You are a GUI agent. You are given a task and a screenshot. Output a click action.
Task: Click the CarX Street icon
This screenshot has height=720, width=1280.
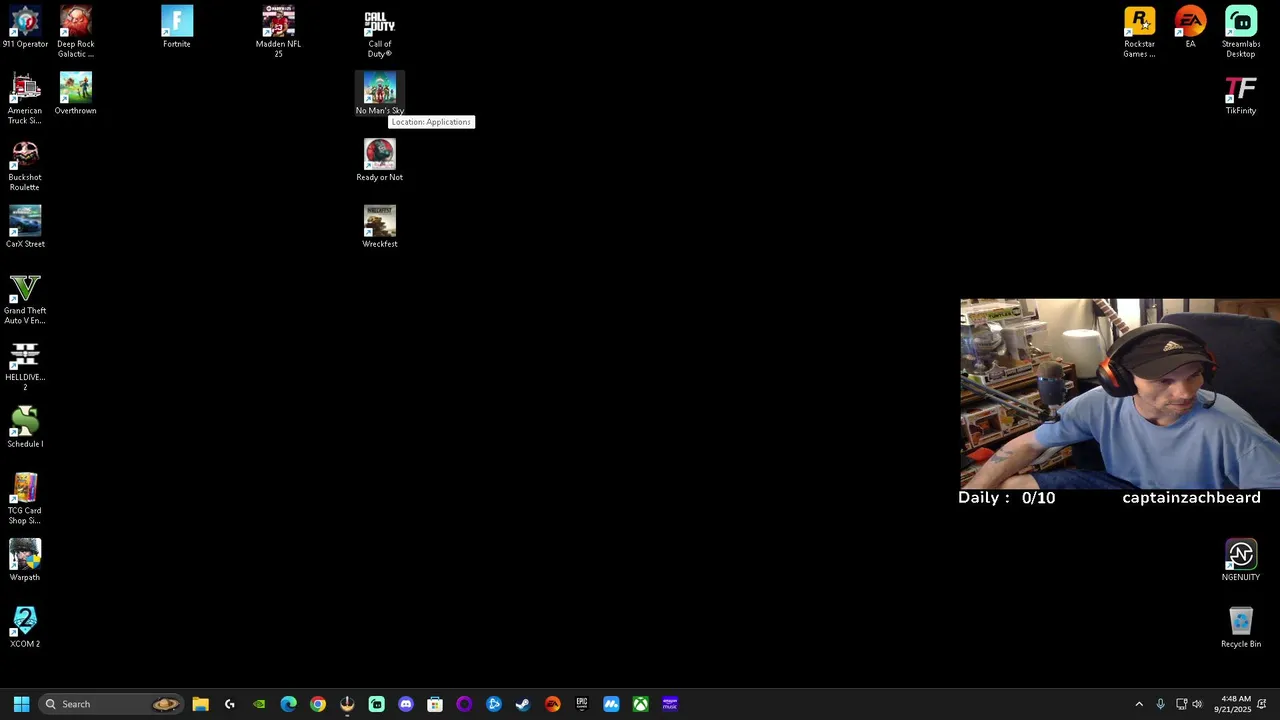tap(25, 227)
